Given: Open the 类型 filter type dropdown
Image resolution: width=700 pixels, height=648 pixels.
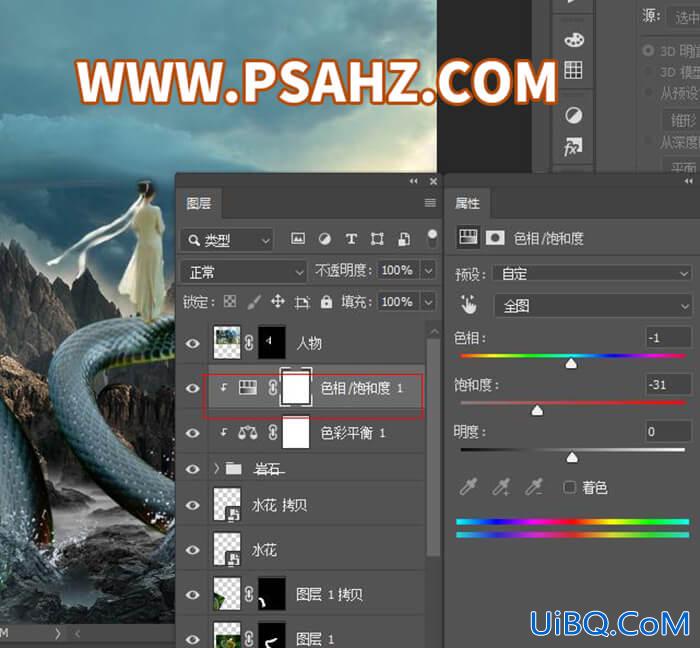Looking at the screenshot, I should (x=227, y=241).
